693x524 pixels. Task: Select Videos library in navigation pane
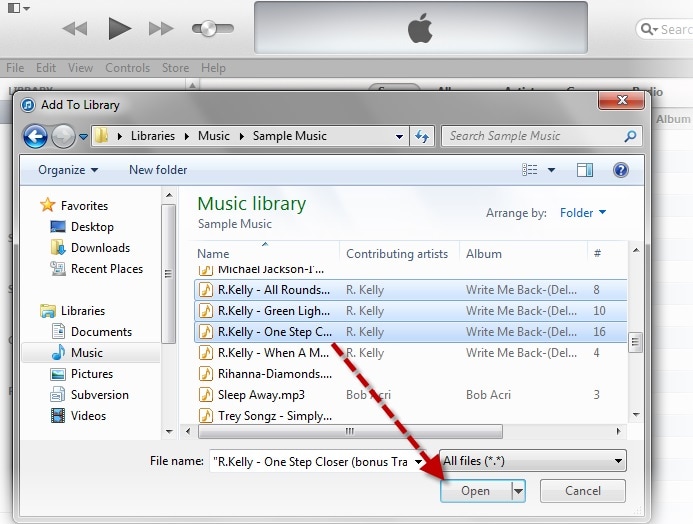coord(88,416)
